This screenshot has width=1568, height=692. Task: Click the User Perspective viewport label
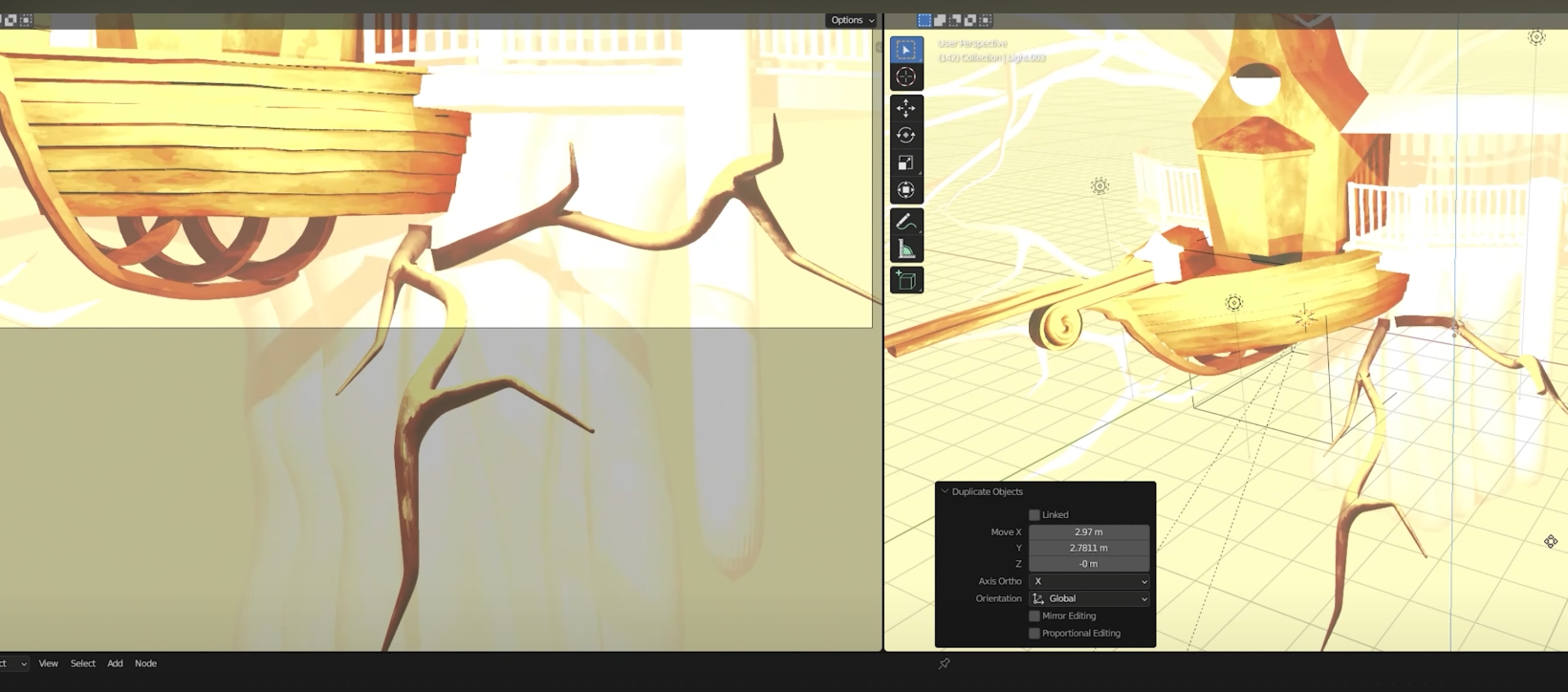(972, 43)
